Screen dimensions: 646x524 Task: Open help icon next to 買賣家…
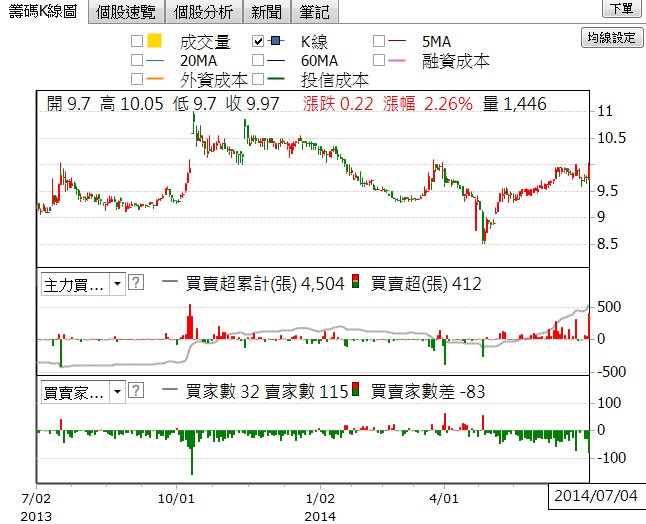coord(136,390)
